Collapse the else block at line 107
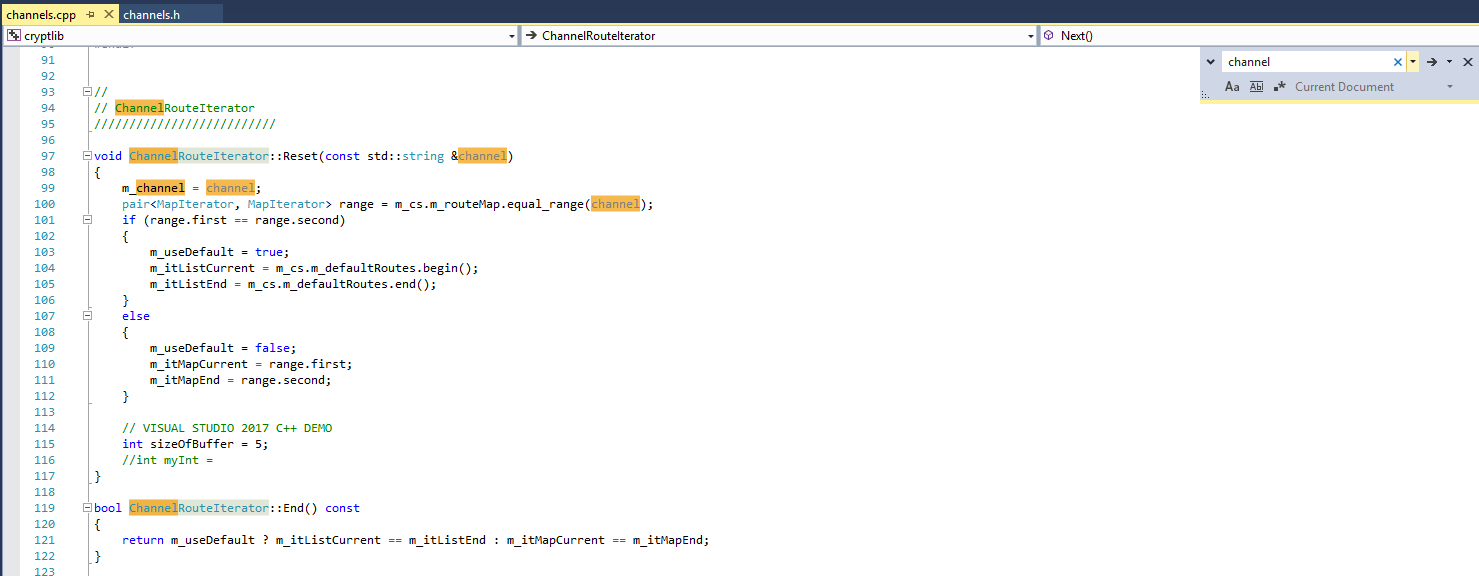 click(87, 316)
